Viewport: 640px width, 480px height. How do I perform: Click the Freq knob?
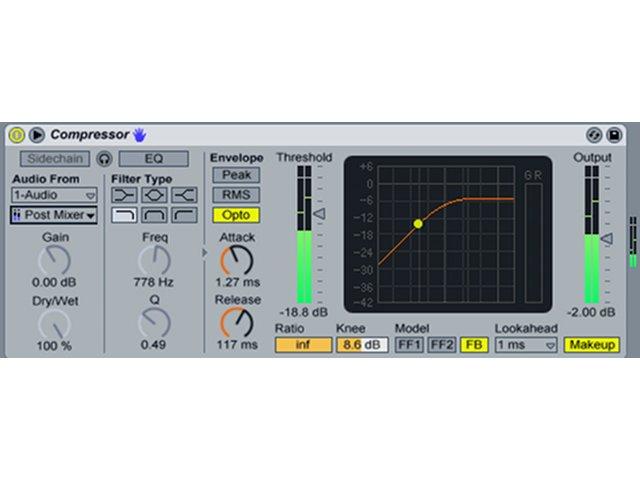click(154, 260)
